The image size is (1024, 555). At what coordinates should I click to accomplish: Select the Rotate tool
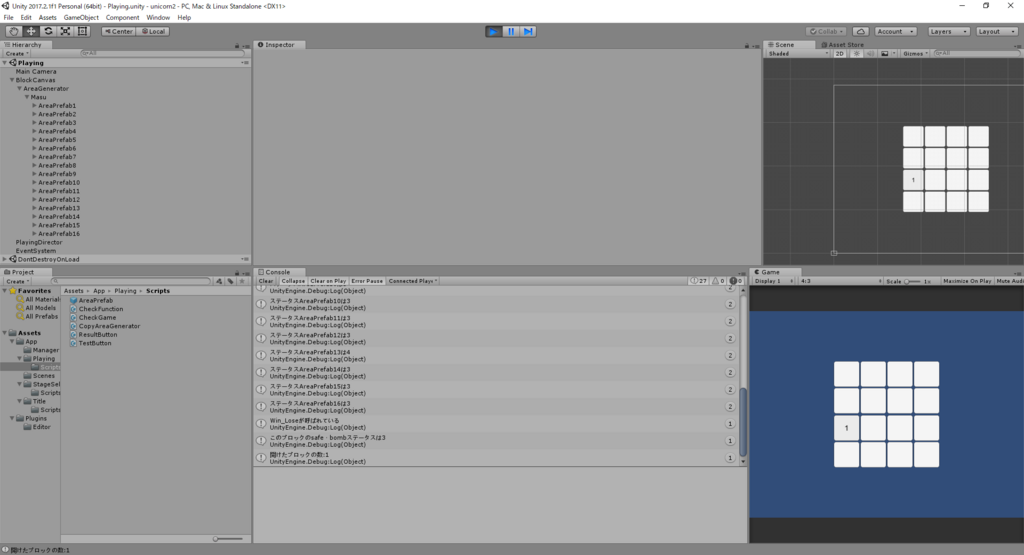point(48,31)
